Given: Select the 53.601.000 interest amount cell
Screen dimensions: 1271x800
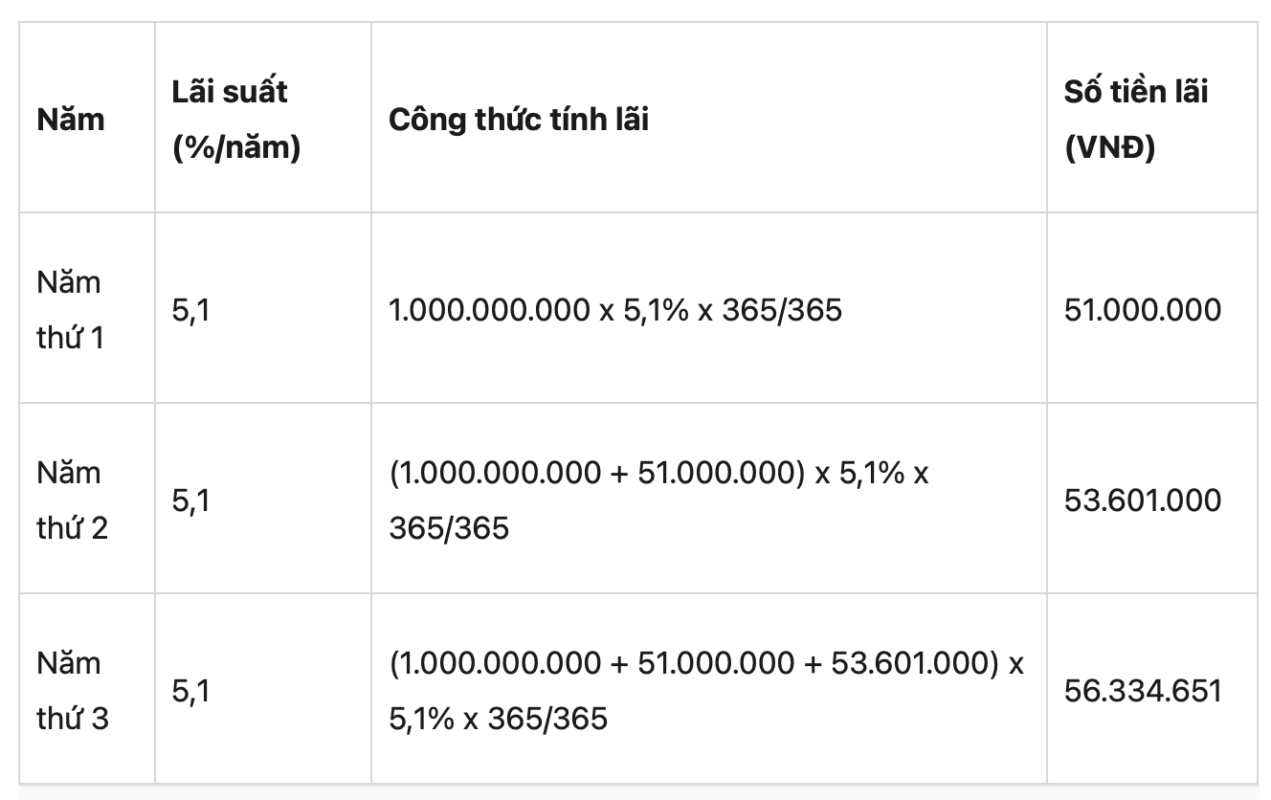Looking at the screenshot, I should (x=1142, y=499).
